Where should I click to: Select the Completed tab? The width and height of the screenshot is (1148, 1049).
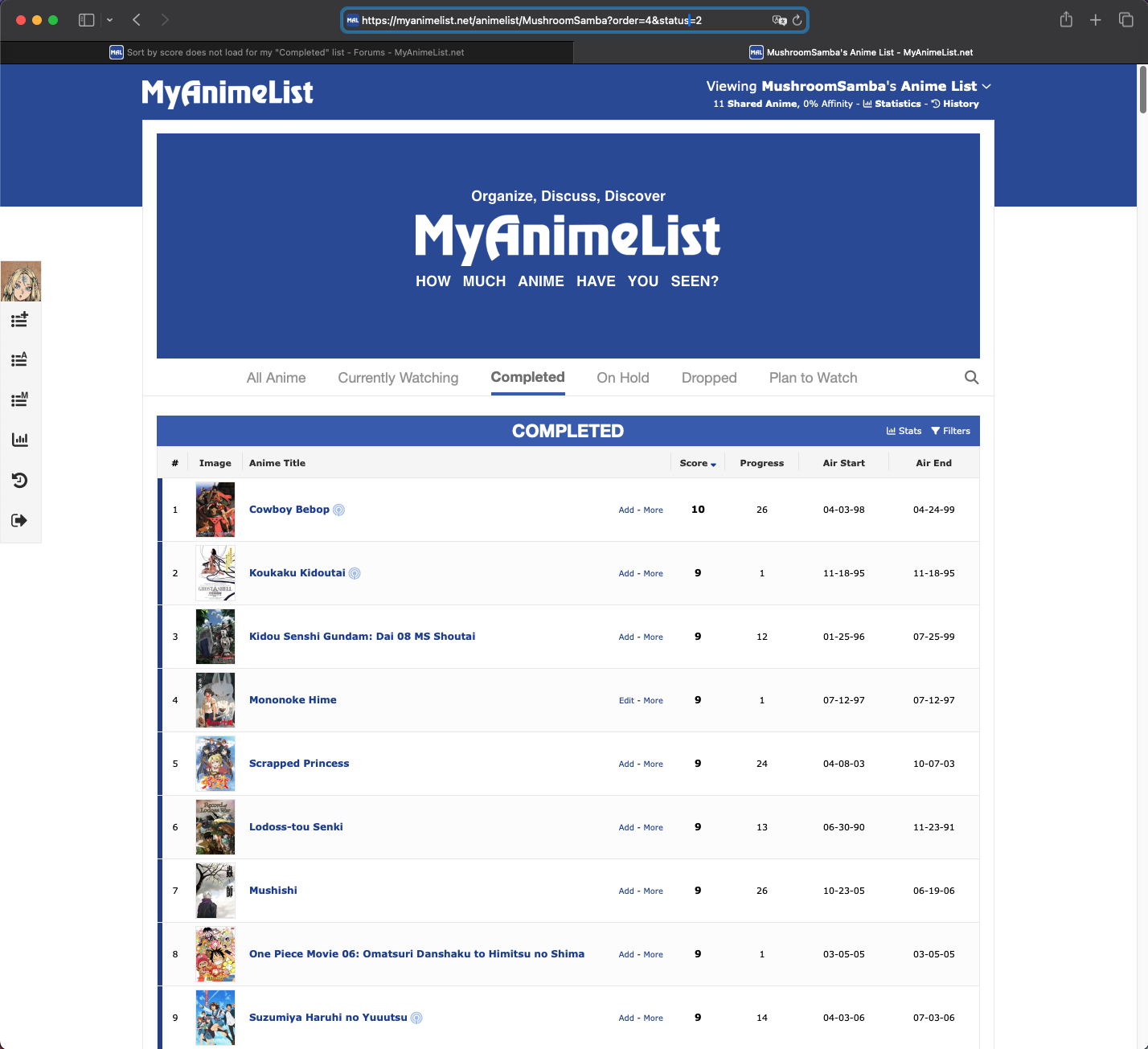[527, 377]
